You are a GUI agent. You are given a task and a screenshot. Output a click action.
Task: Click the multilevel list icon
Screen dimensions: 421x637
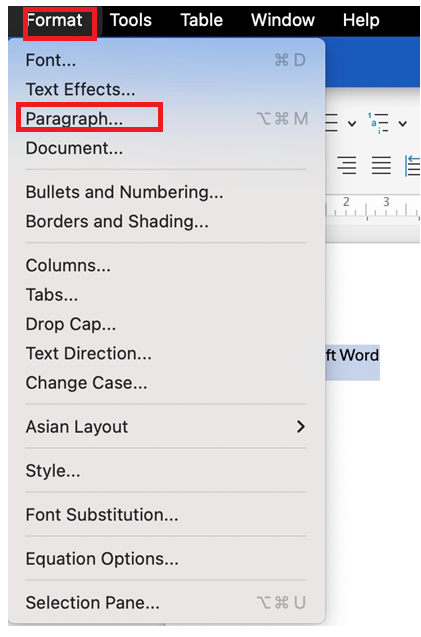click(x=378, y=123)
